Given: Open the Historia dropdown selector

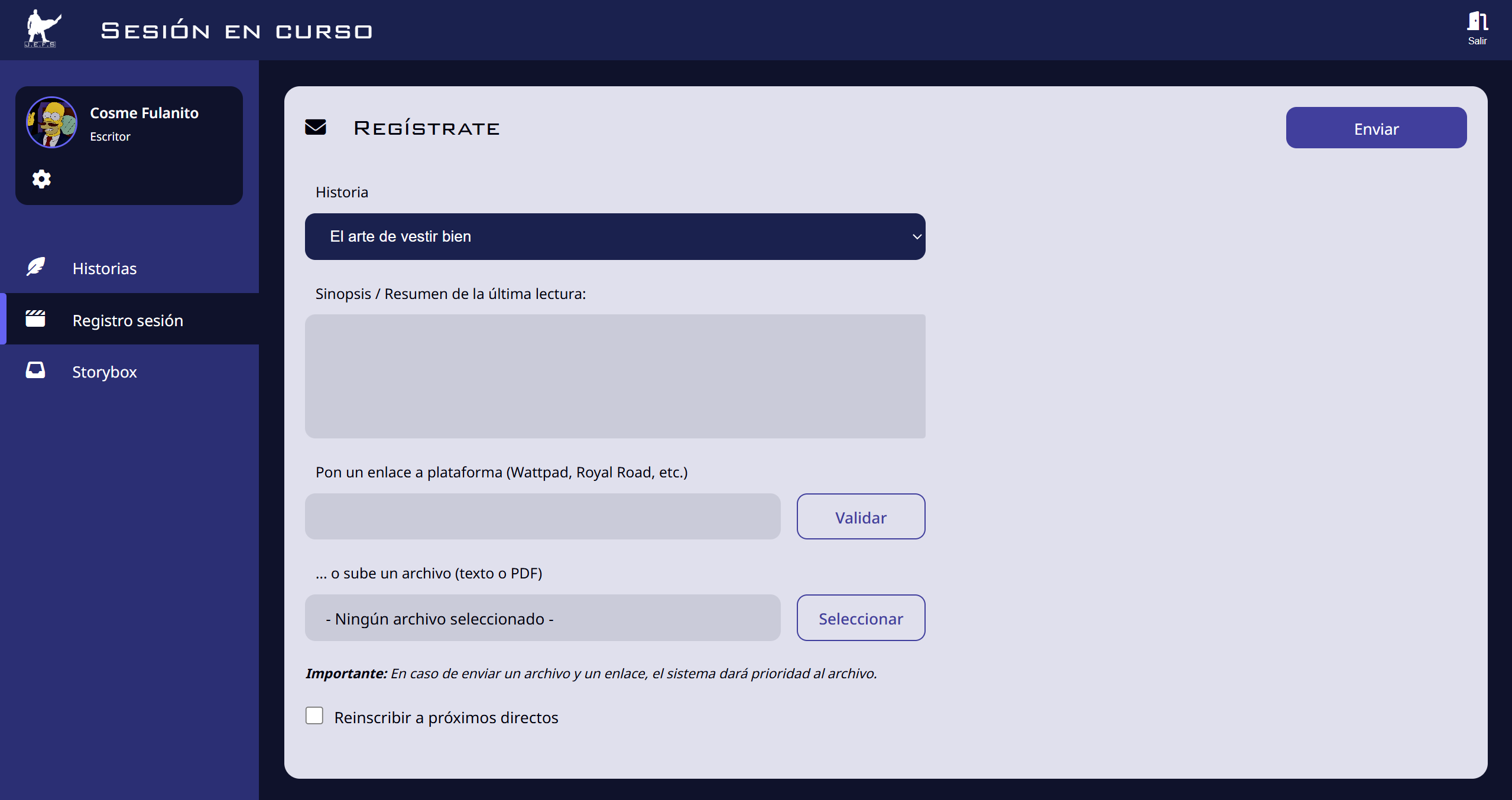Looking at the screenshot, I should 615,236.
